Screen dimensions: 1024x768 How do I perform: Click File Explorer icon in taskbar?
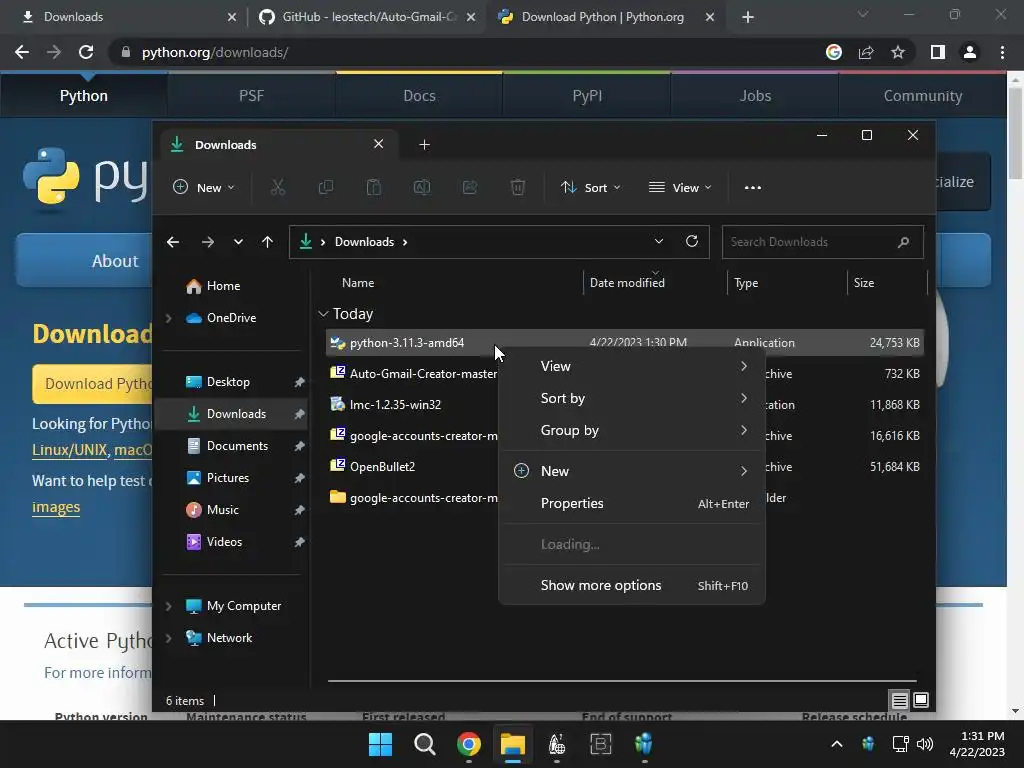(x=513, y=744)
